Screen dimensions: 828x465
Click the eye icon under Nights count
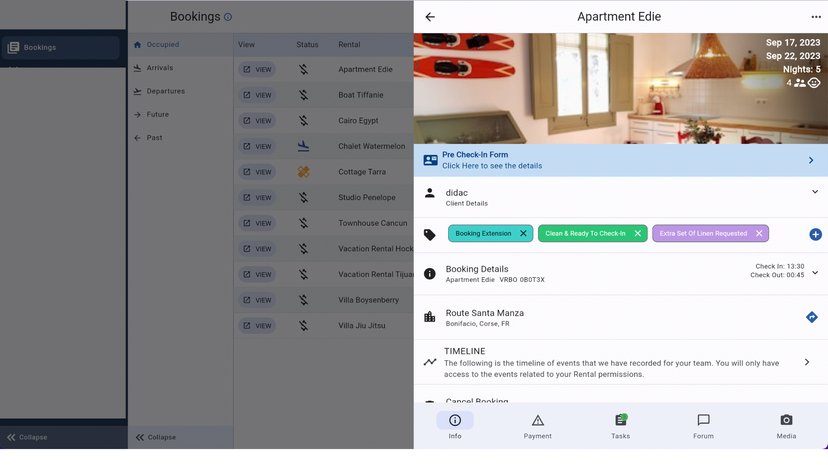click(814, 83)
